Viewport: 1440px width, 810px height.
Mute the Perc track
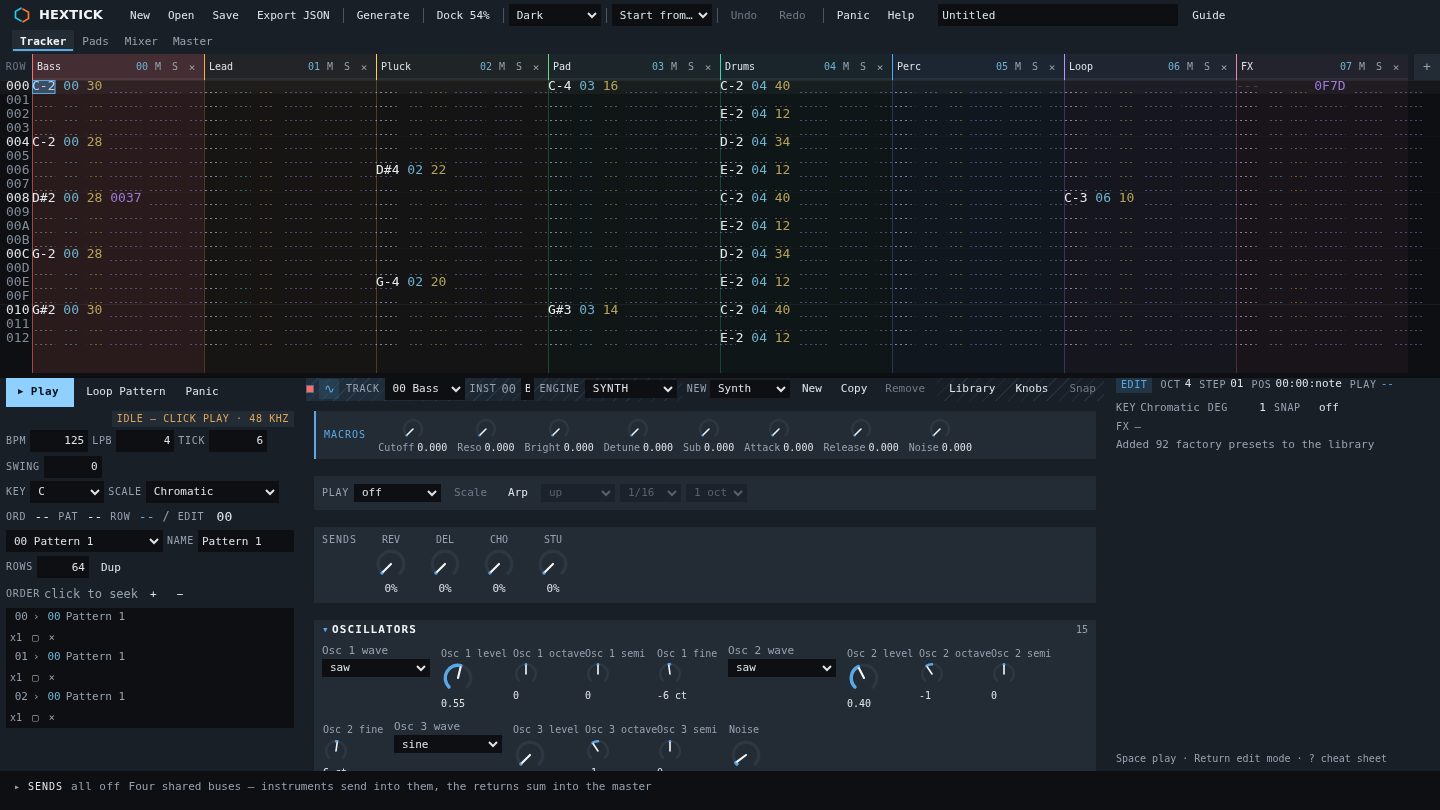pos(1018,67)
